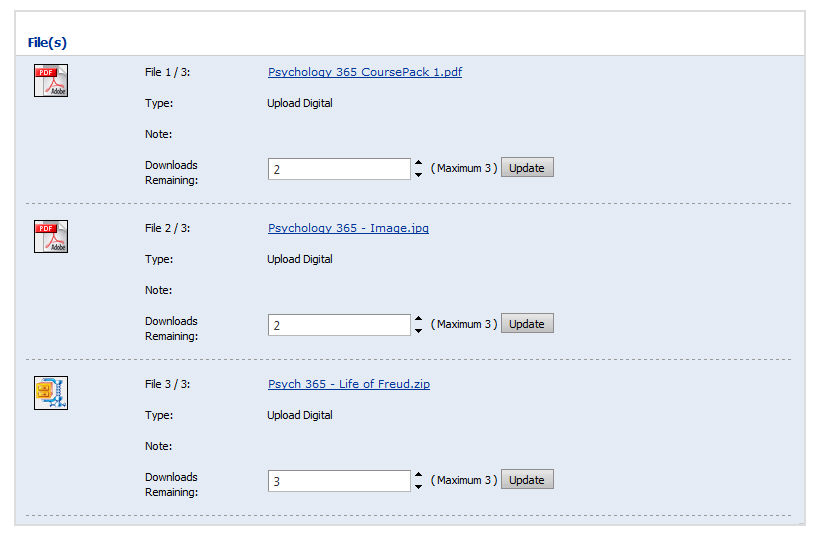Focus File 1 downloads remaining field
Viewport: 820px width, 539px height.
tap(339, 169)
